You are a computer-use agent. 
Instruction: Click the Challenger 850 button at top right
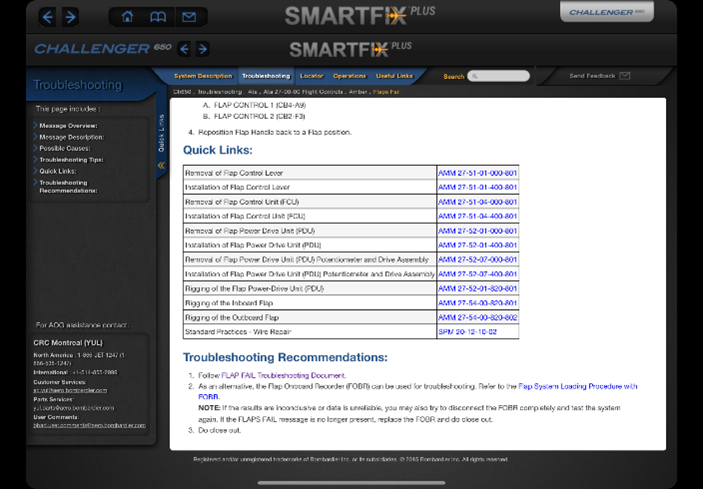point(607,12)
